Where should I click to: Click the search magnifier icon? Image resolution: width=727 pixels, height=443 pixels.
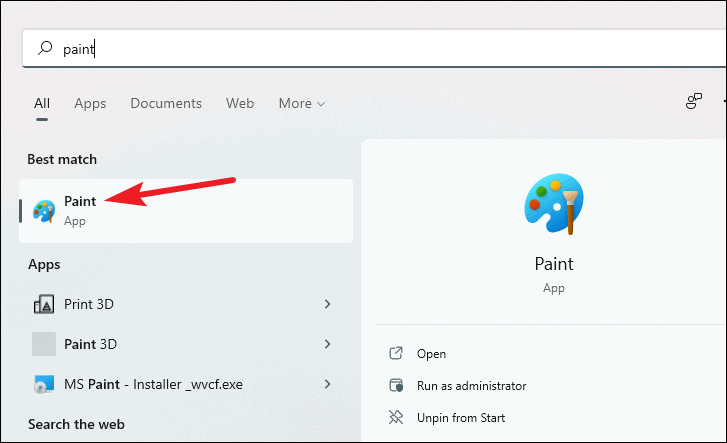(45, 48)
